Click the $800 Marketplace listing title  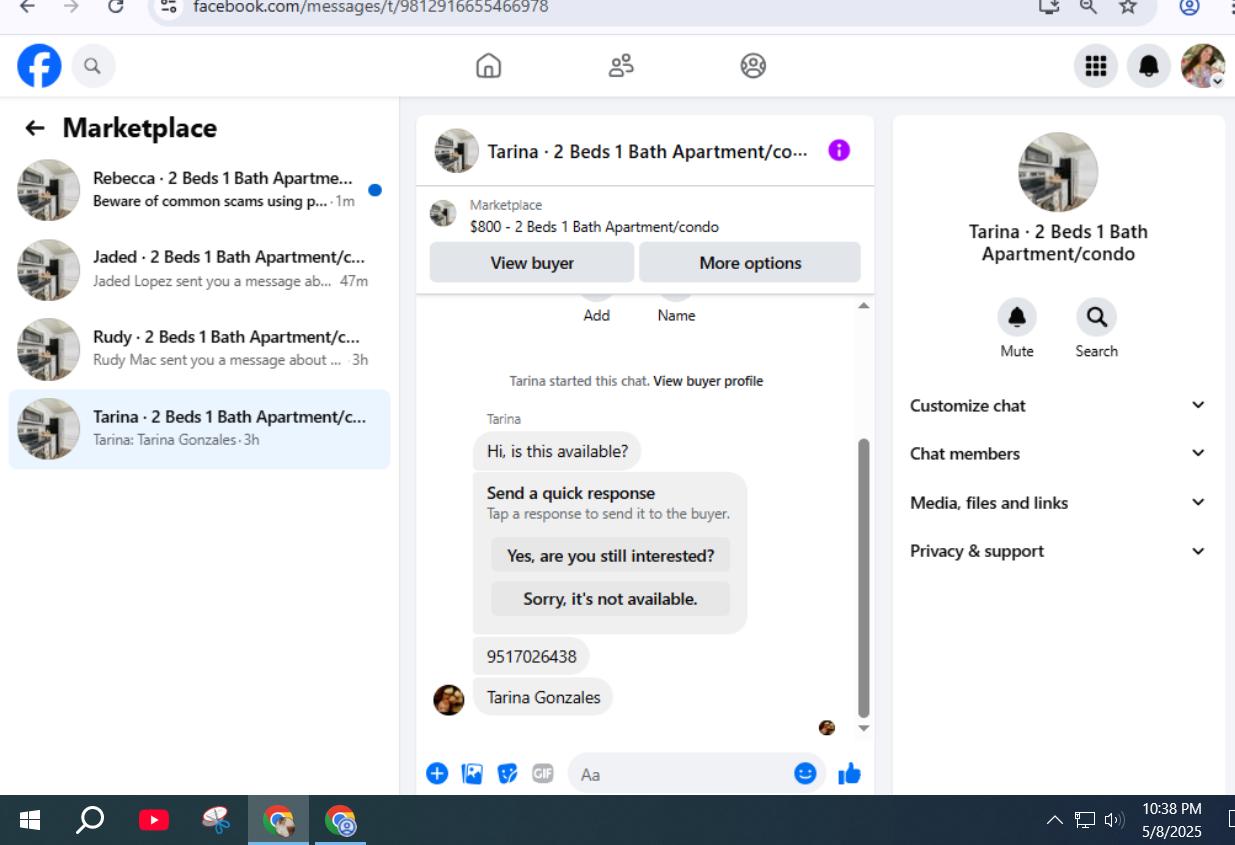coord(594,227)
